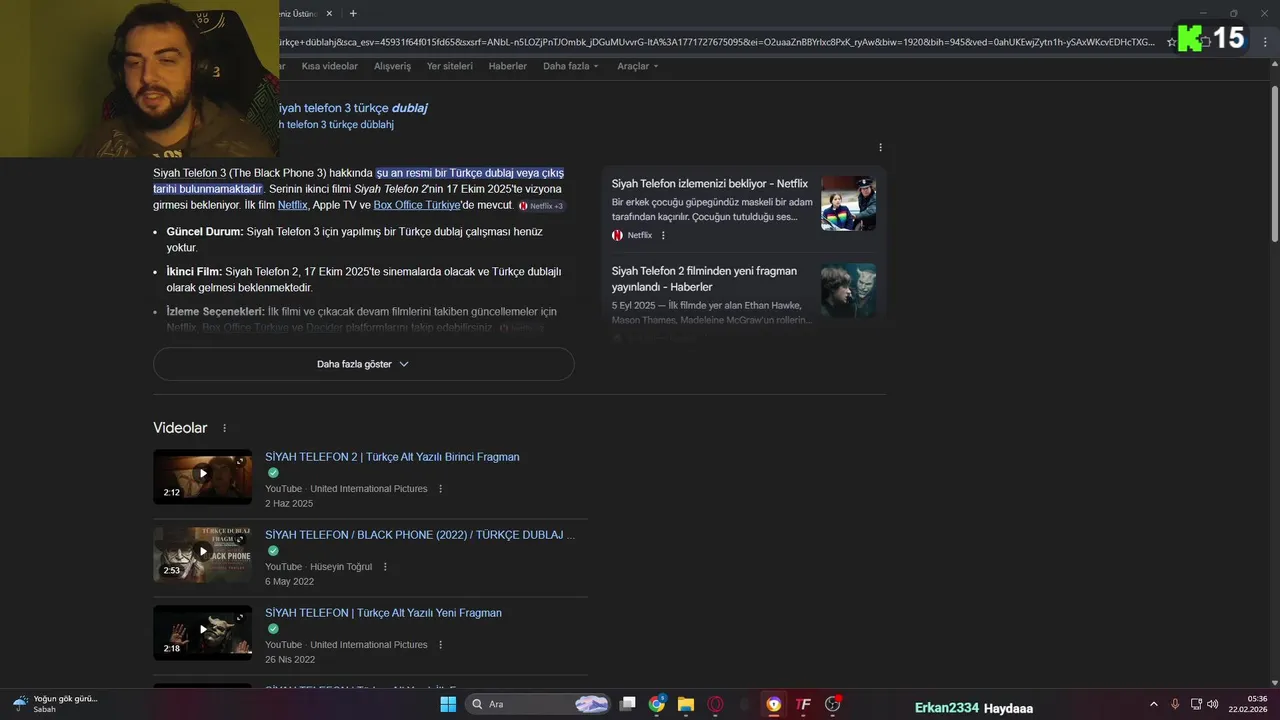This screenshot has height=720, width=1280.
Task: Bookmark this page with the star icon
Action: [x=1171, y=42]
